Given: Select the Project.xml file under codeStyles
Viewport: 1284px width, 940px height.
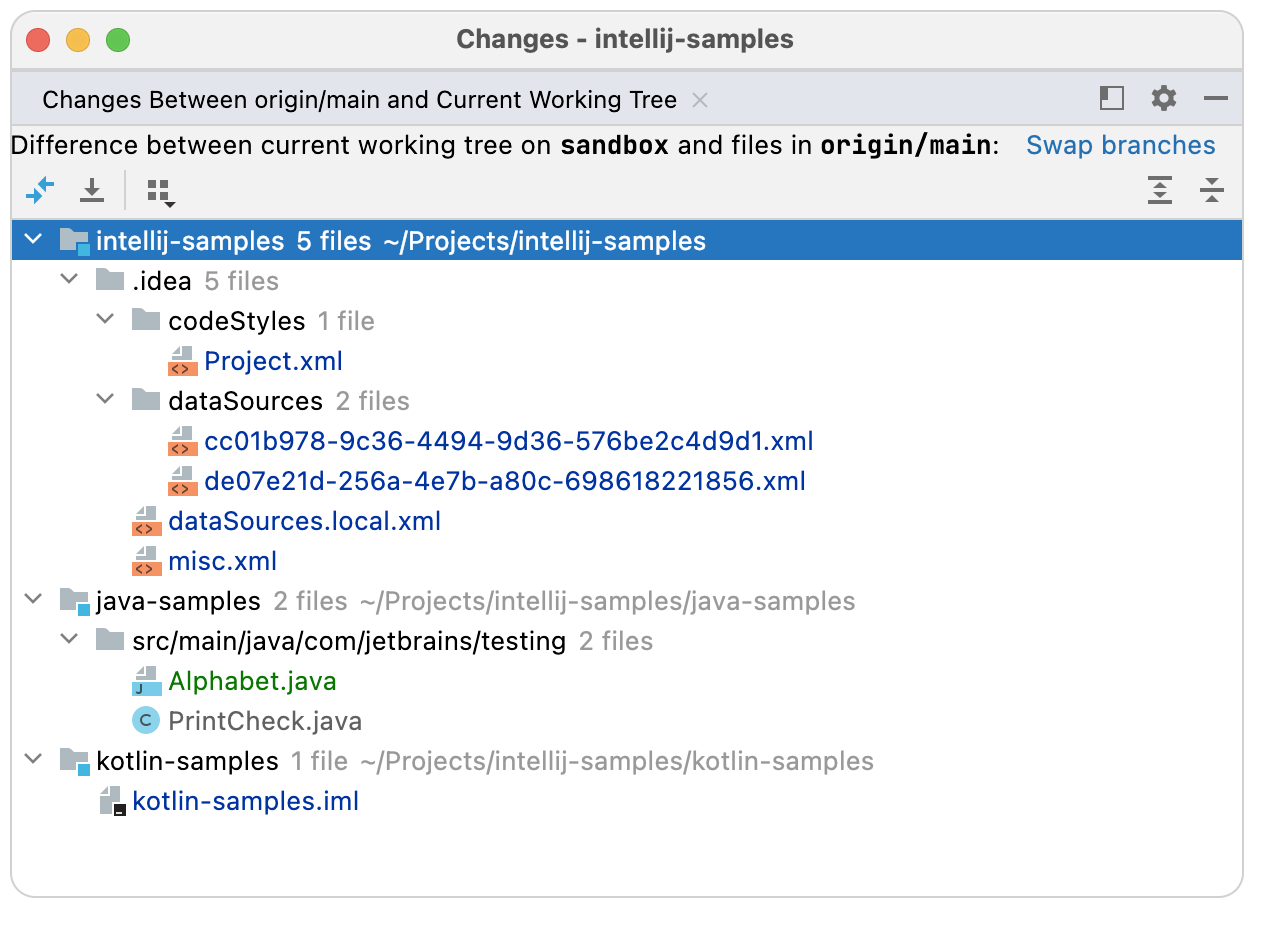Looking at the screenshot, I should pos(273,360).
